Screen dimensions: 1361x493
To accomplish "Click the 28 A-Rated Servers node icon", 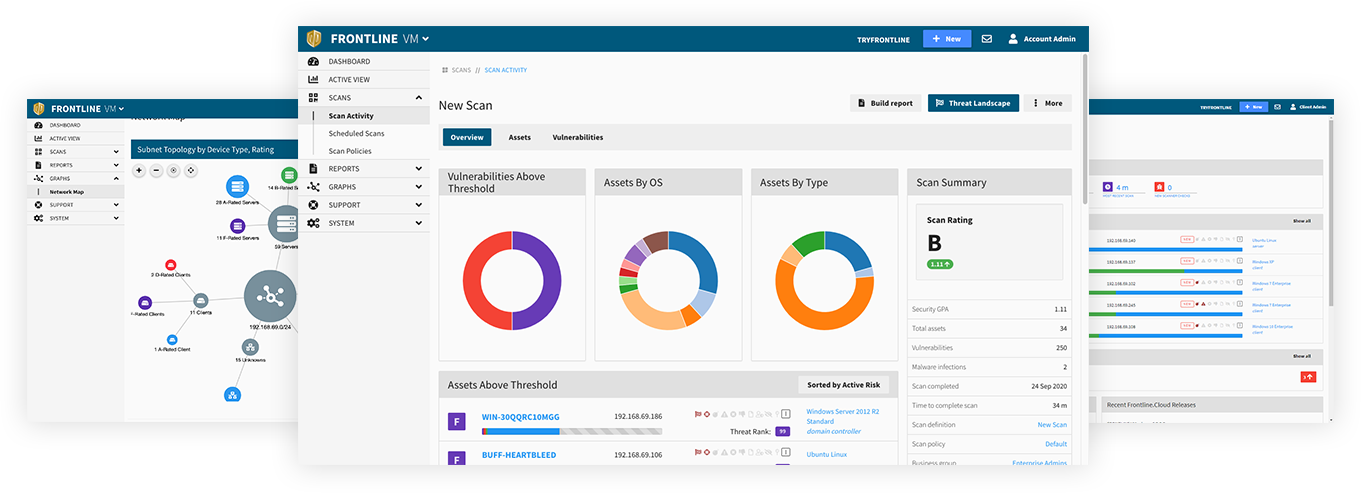I will tap(237, 186).
